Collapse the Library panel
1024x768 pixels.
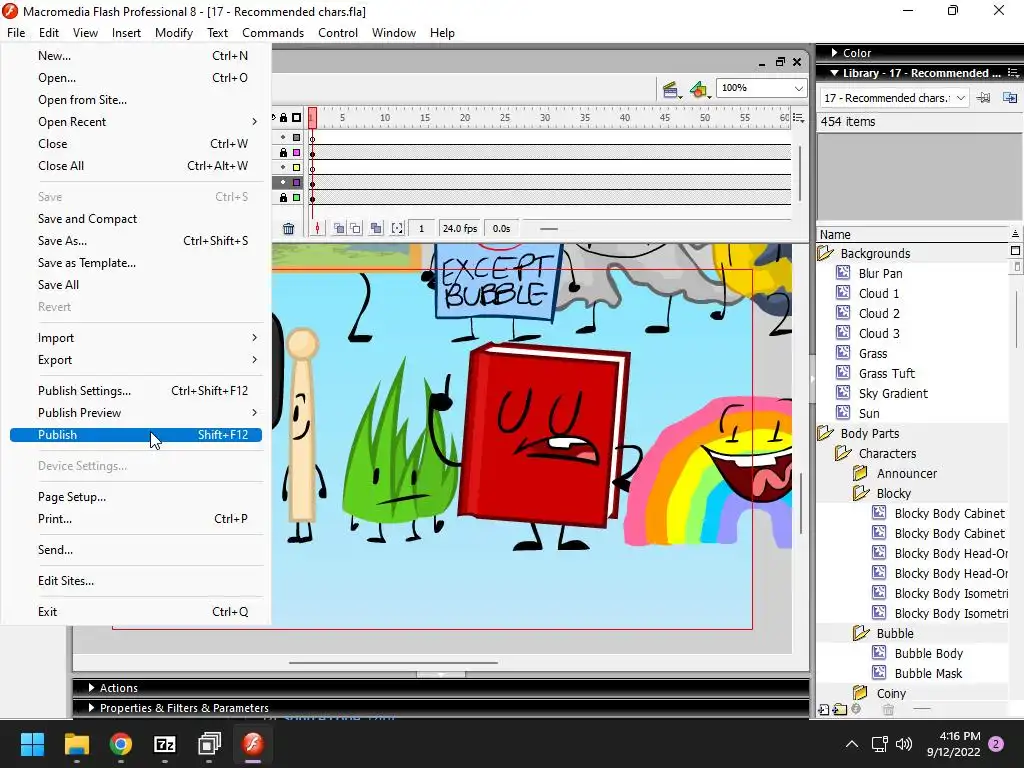[x=834, y=73]
